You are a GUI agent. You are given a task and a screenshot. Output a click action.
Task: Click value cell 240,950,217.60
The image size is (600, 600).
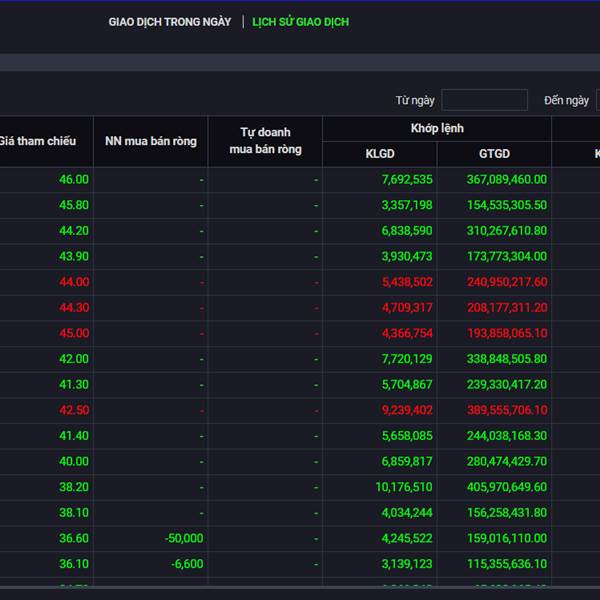pyautogui.click(x=507, y=282)
